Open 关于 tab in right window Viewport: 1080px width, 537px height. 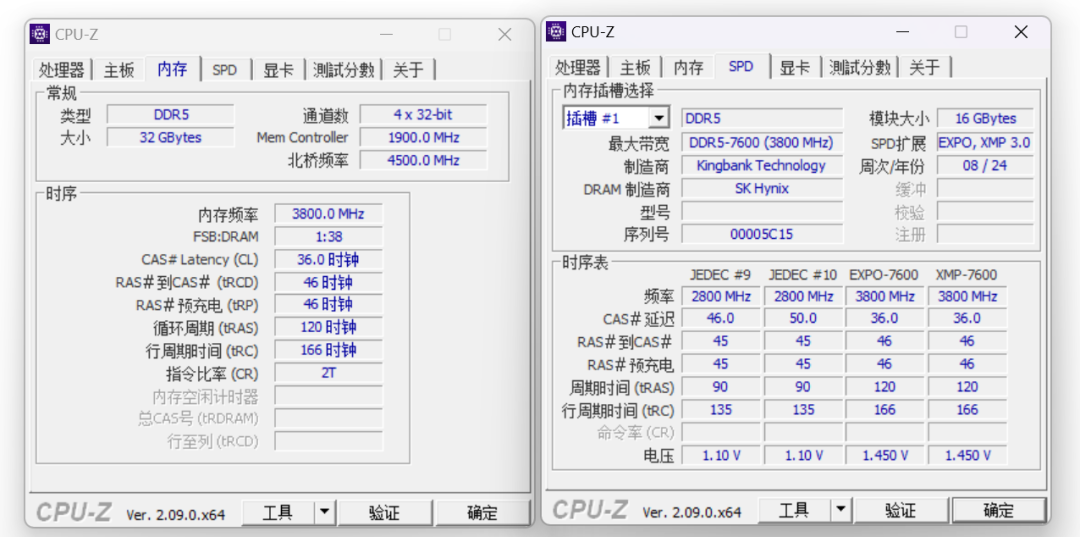925,67
